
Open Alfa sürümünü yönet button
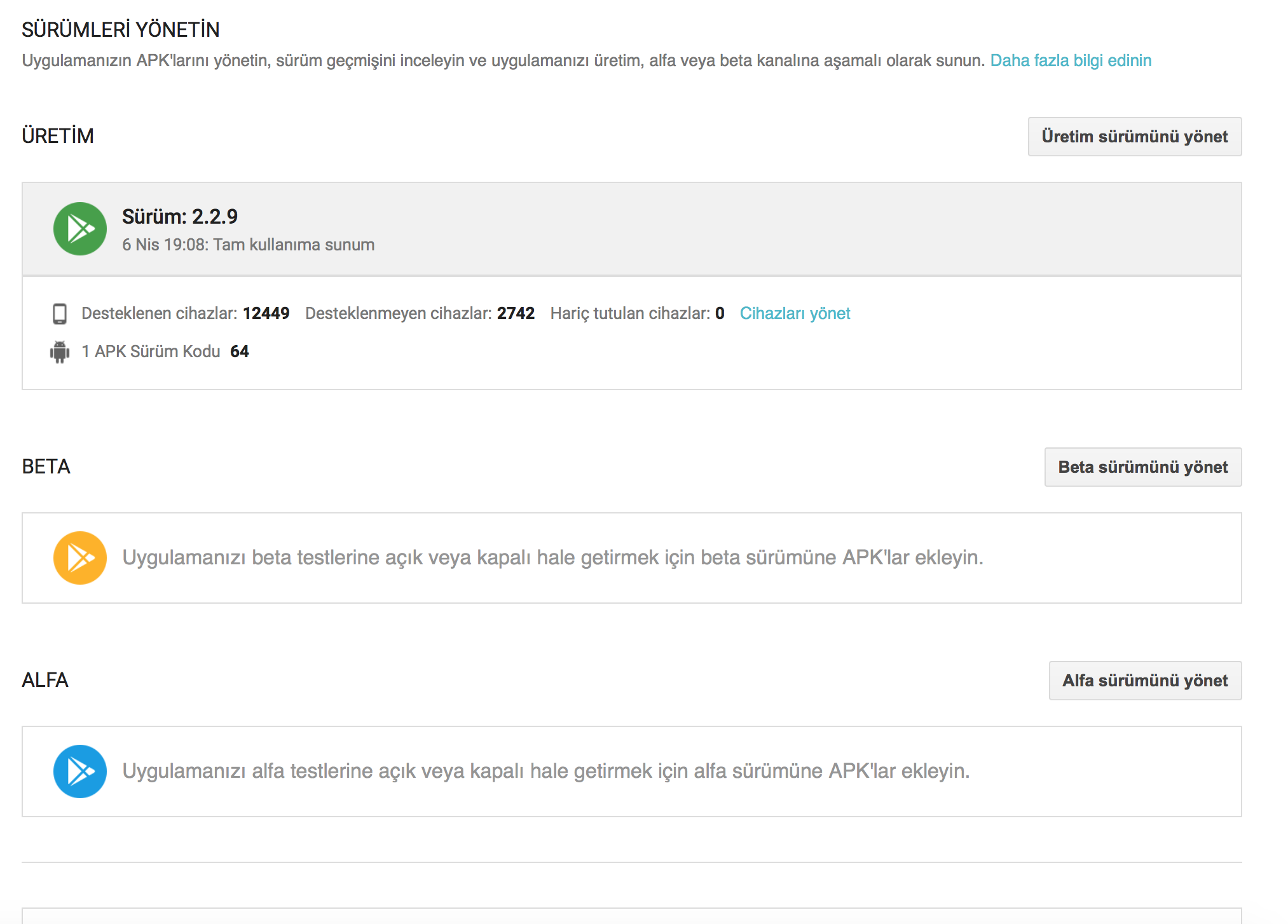[1145, 681]
